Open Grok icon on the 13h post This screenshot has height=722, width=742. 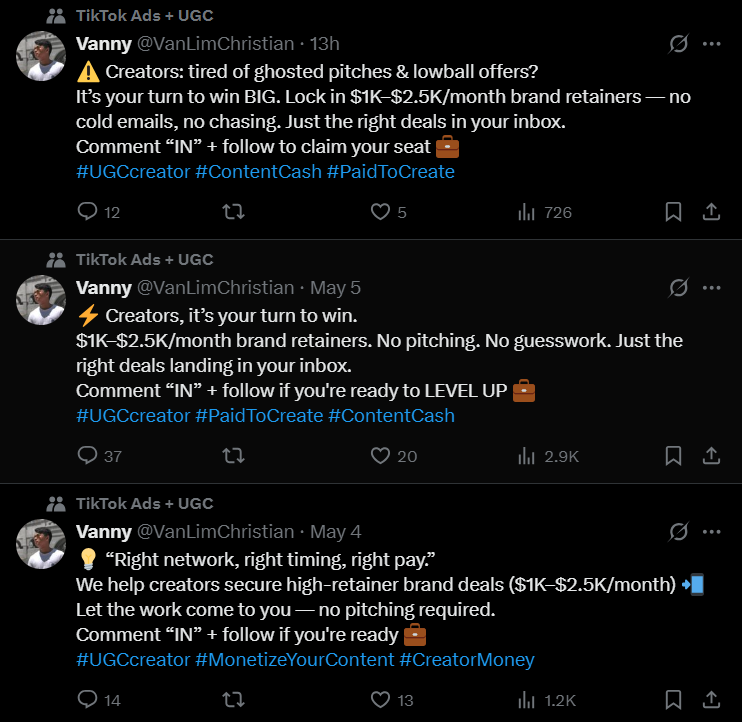pyautogui.click(x=679, y=44)
